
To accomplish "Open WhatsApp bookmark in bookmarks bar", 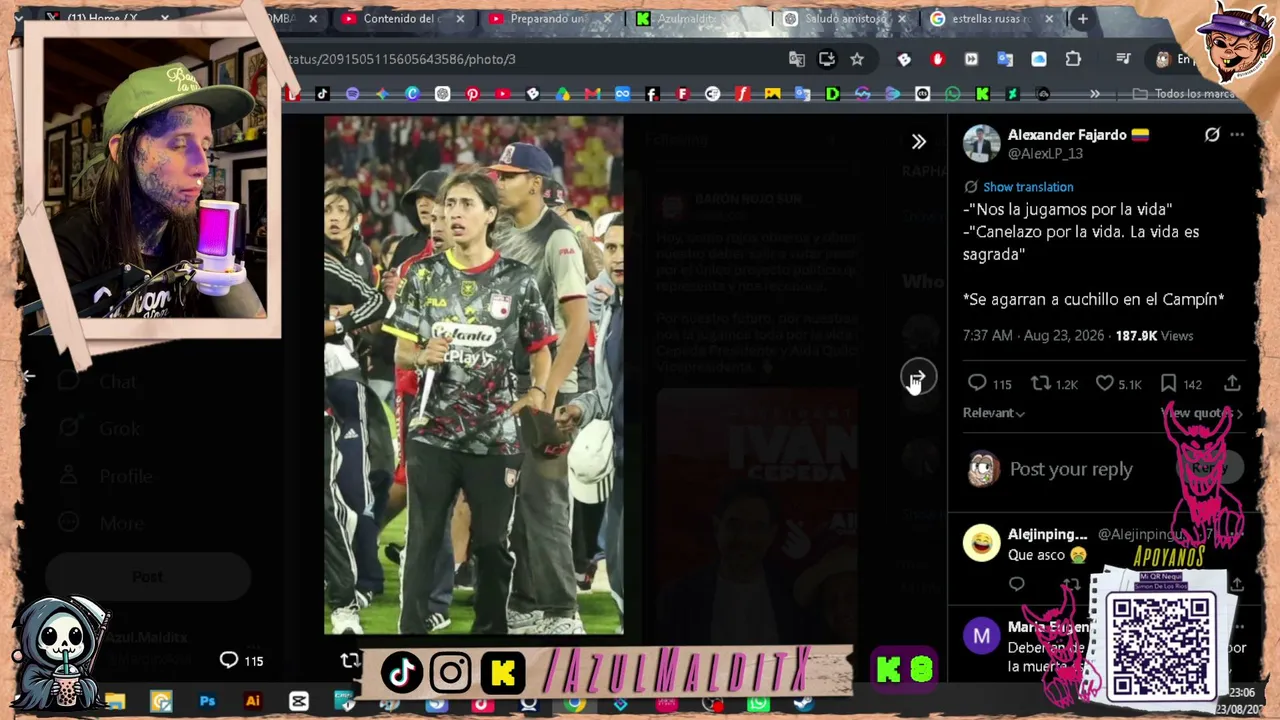I will tap(952, 94).
